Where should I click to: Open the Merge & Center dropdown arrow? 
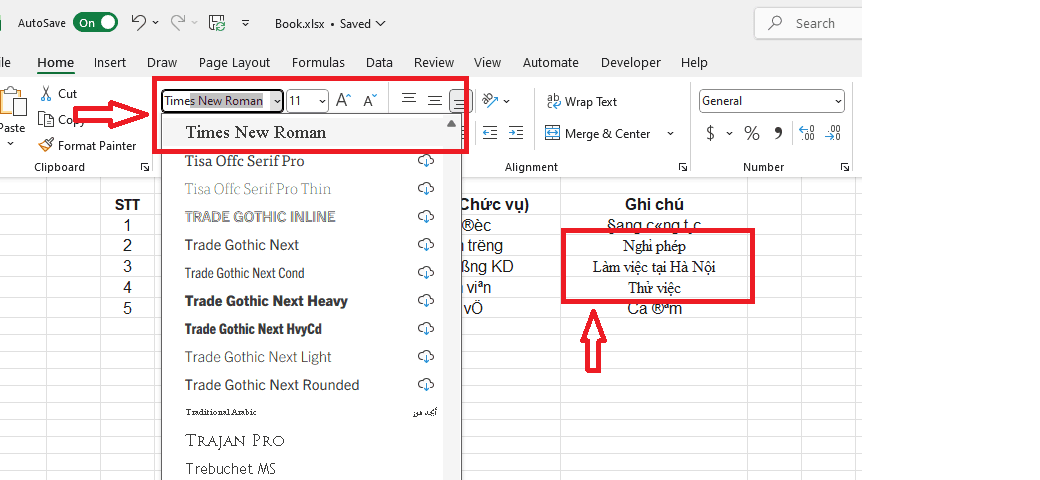tap(670, 133)
